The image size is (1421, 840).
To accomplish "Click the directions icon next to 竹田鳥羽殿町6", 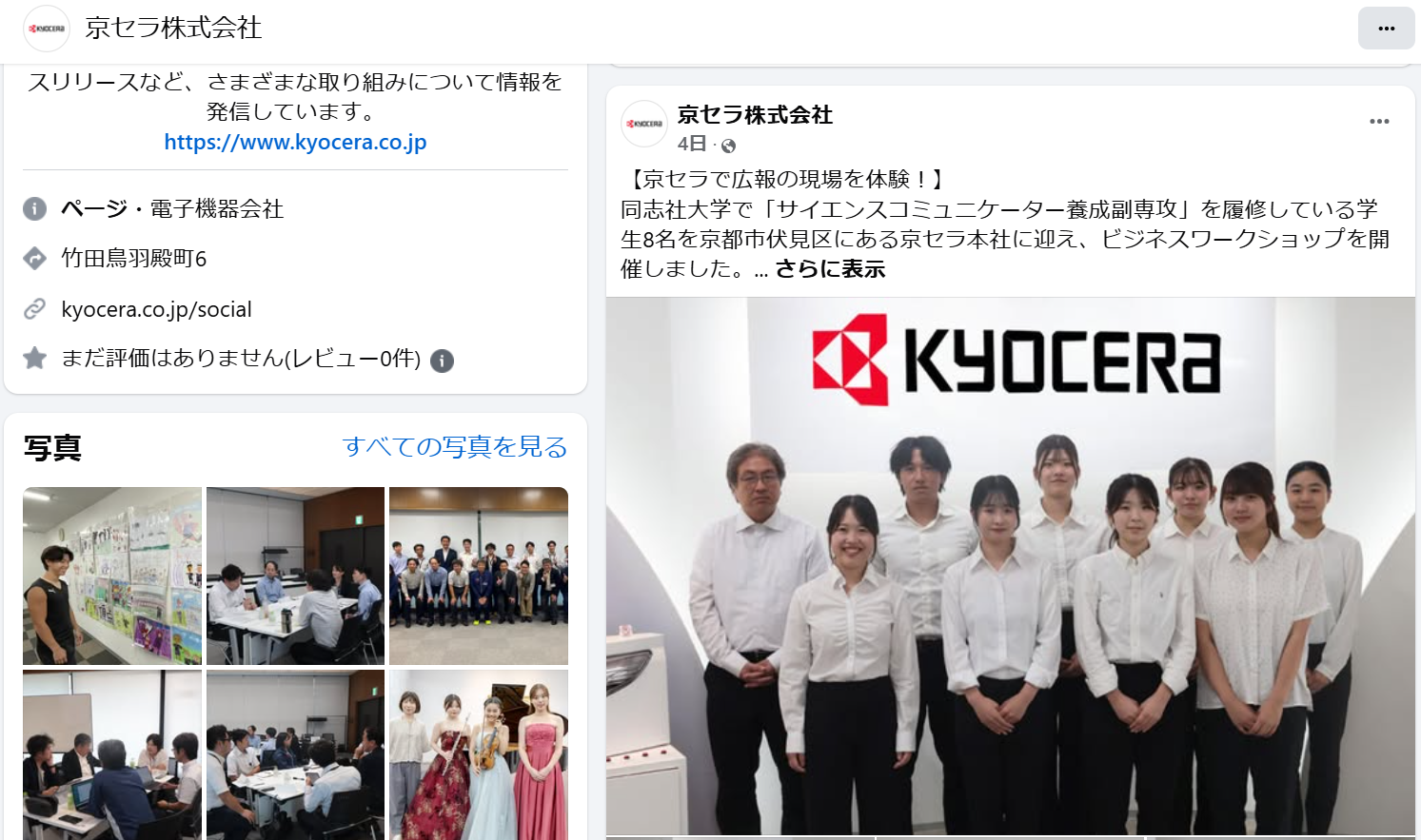I will click(34, 258).
